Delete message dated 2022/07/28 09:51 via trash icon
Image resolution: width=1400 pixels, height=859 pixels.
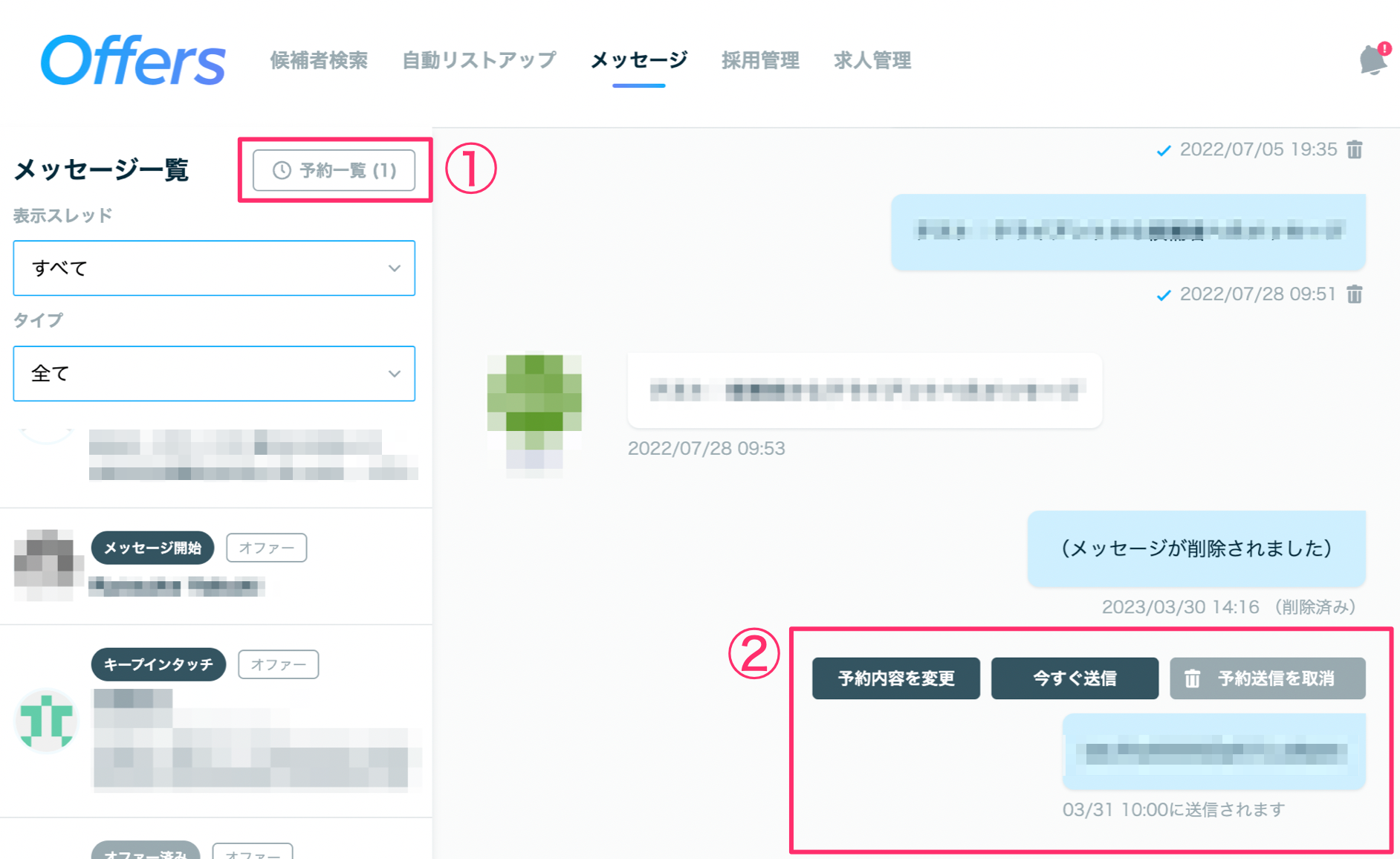click(x=1355, y=294)
